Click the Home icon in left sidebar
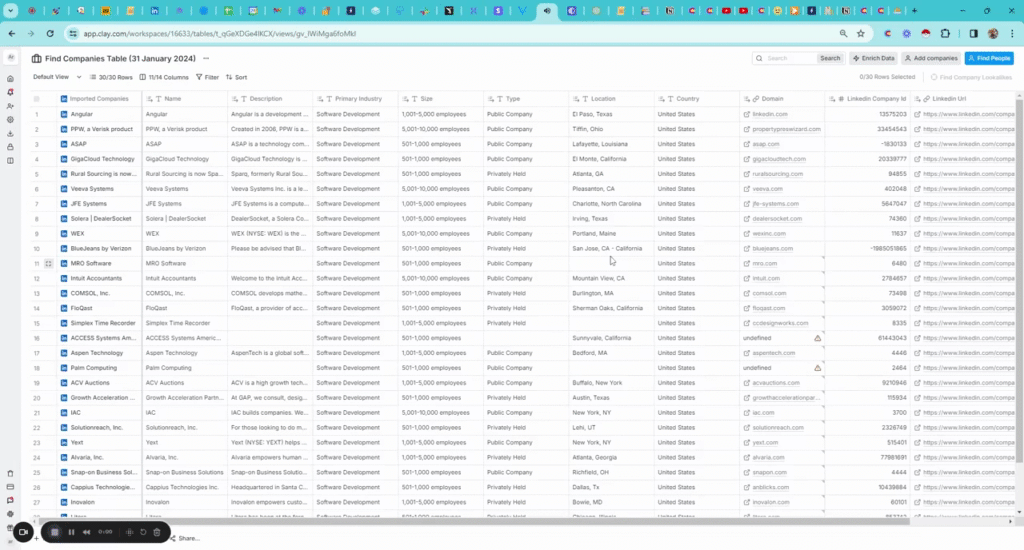Viewport: 1024px width, 550px height. click(10, 78)
